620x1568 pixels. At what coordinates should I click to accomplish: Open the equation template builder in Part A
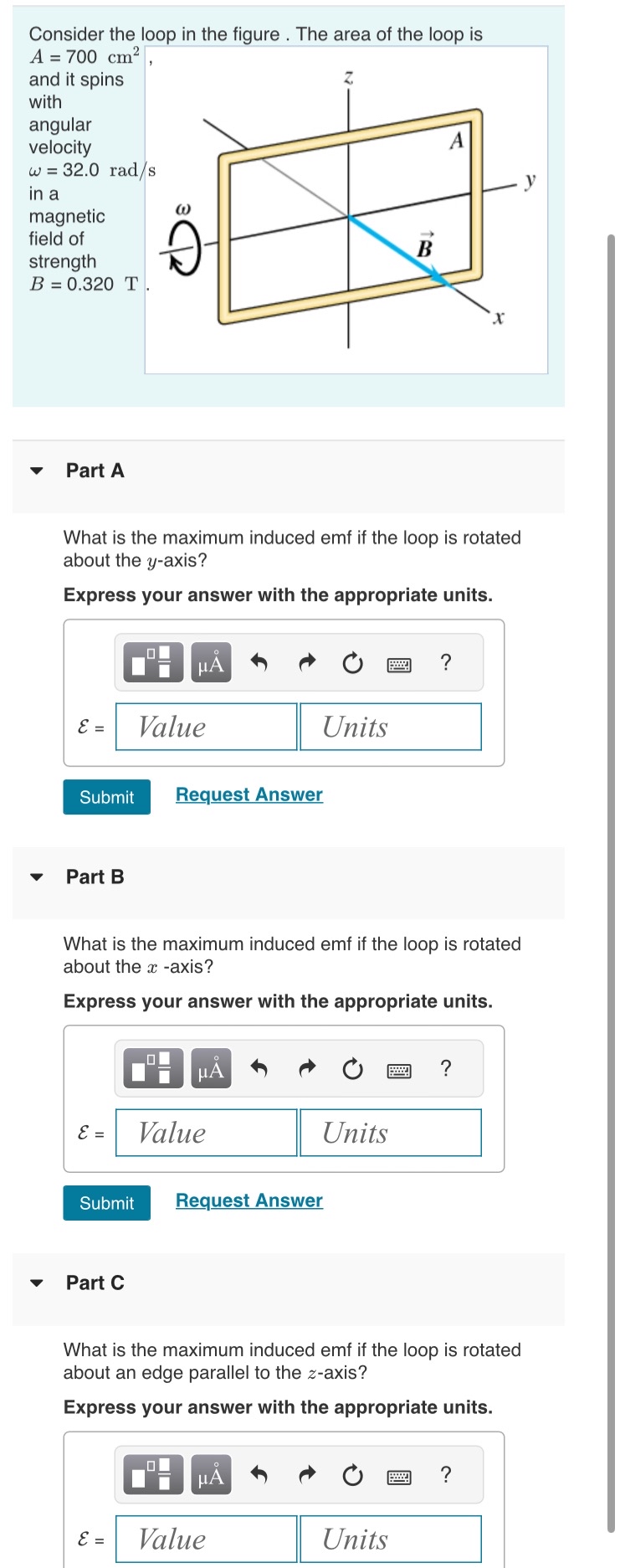tap(151, 661)
